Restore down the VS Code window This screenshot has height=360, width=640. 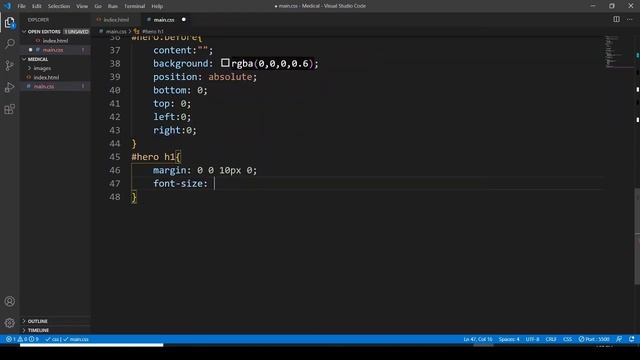coord(612,6)
